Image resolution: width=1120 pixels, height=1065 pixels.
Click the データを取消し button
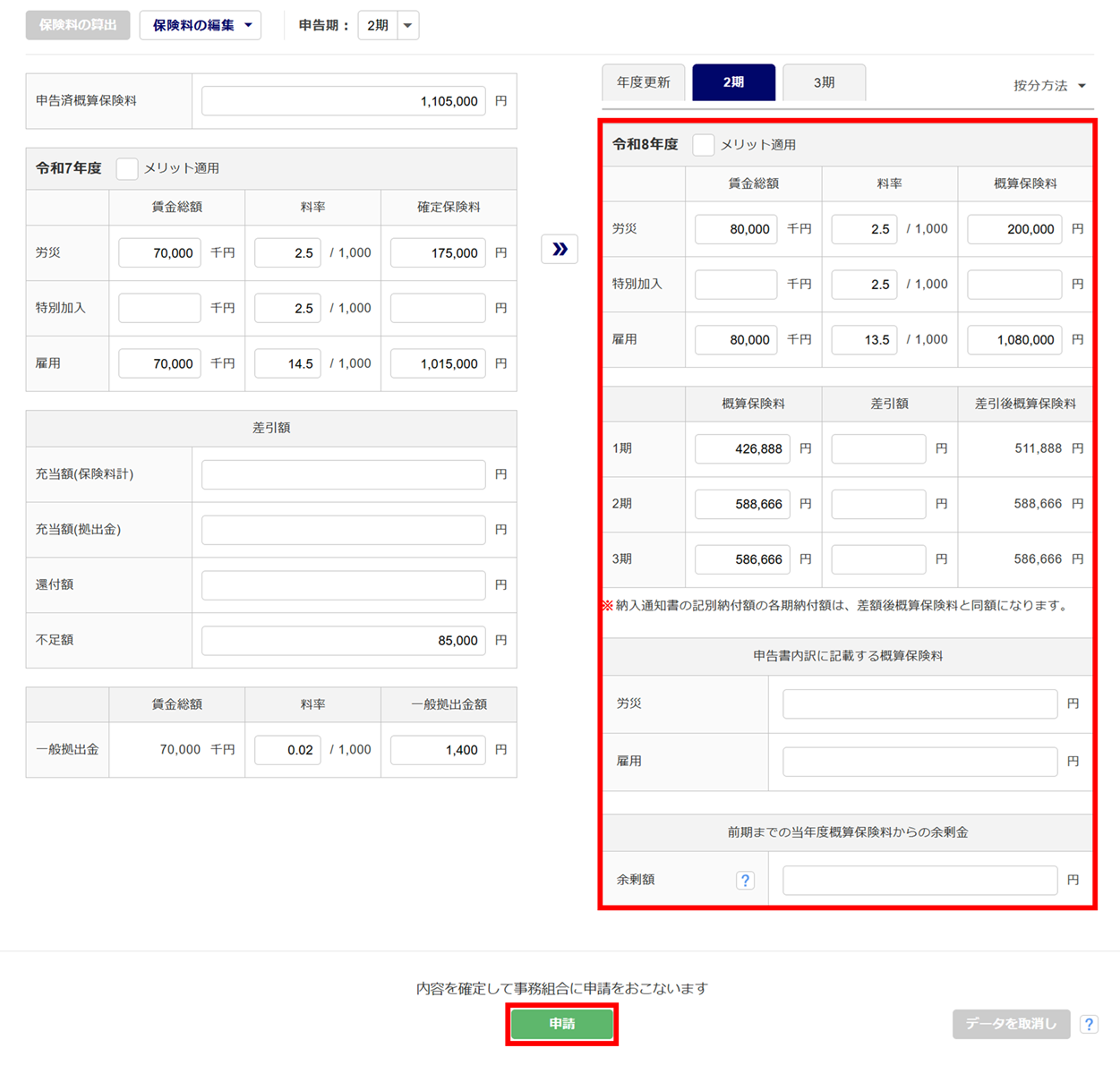[1012, 1024]
